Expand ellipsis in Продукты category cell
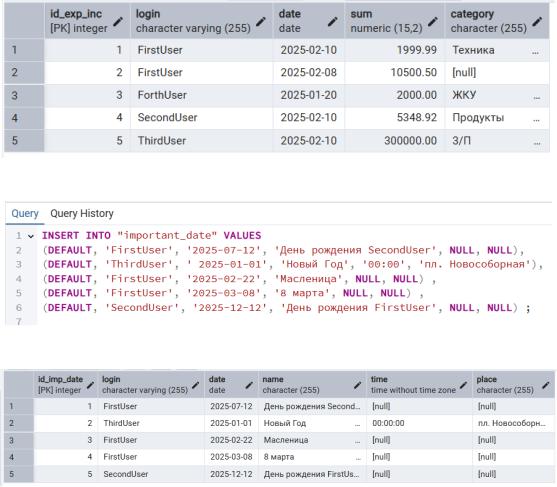The height and width of the screenshot is (487, 557). (x=536, y=120)
